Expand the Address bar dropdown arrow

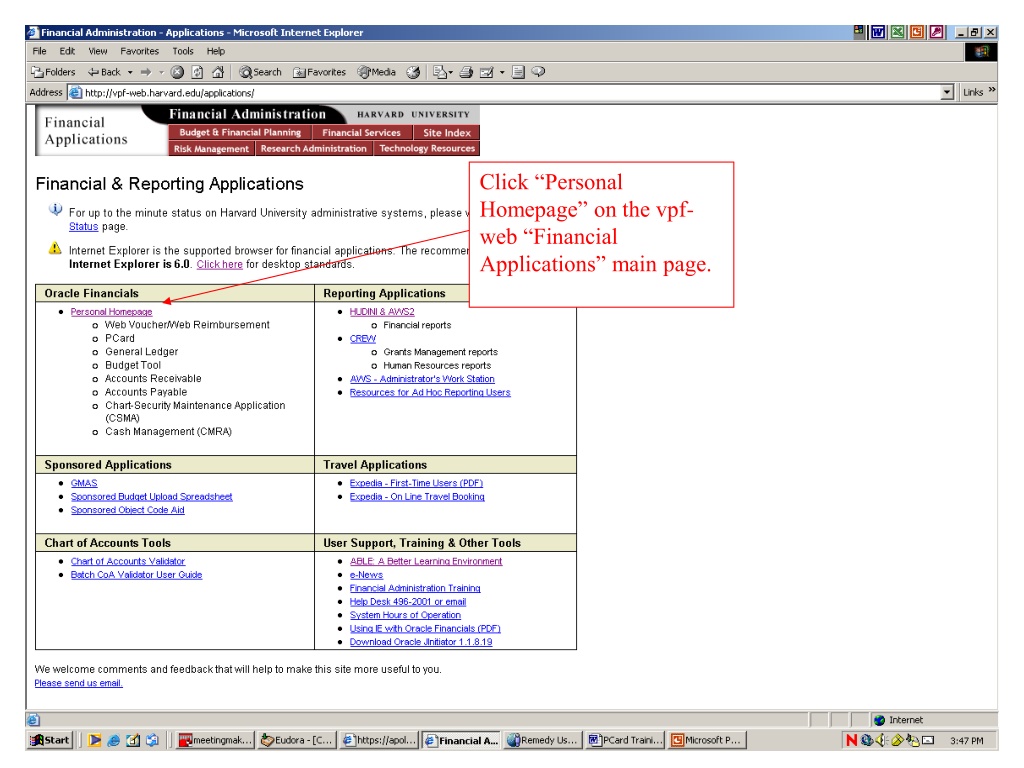pos(948,93)
